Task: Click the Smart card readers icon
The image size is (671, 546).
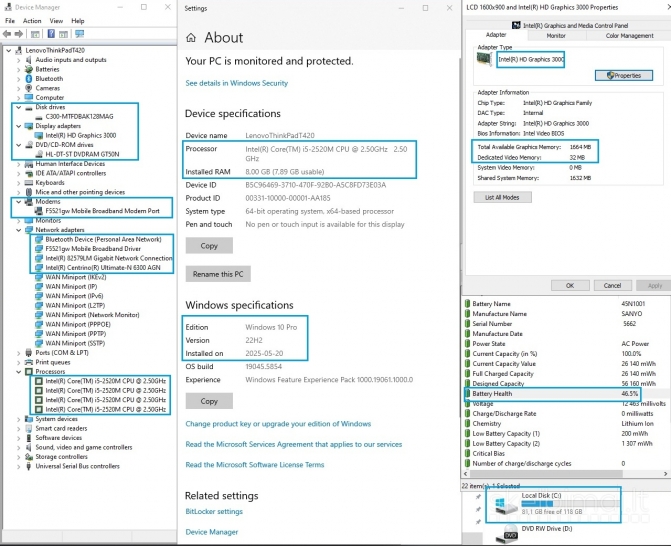Action: [x=29, y=428]
